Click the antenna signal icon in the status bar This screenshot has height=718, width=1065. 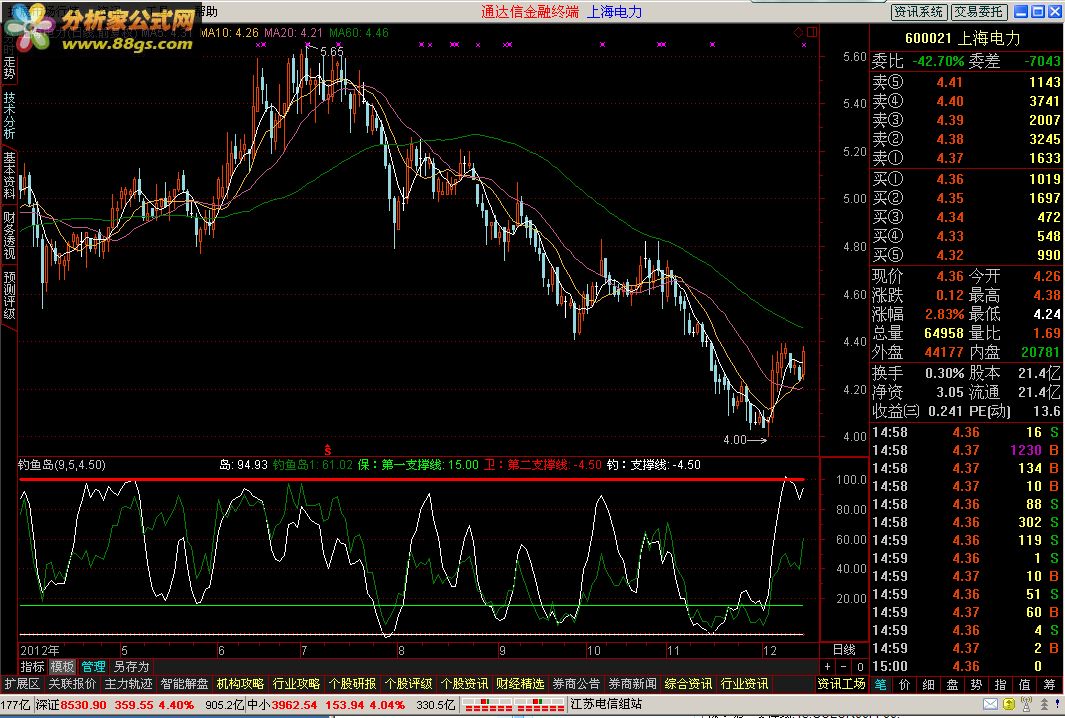(1026, 704)
